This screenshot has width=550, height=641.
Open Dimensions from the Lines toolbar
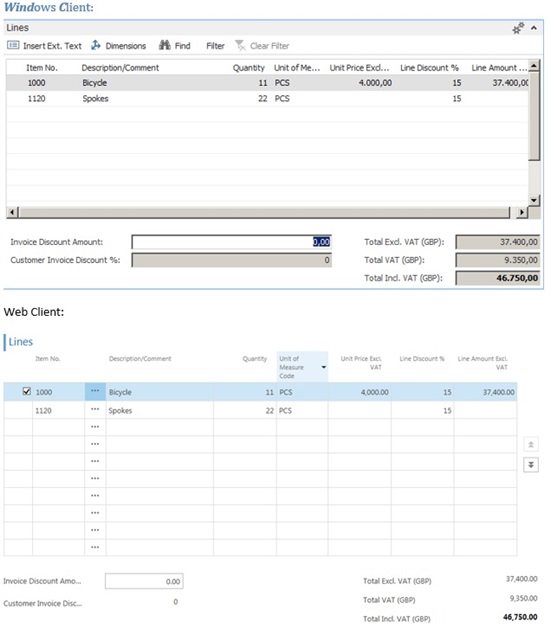tap(119, 45)
